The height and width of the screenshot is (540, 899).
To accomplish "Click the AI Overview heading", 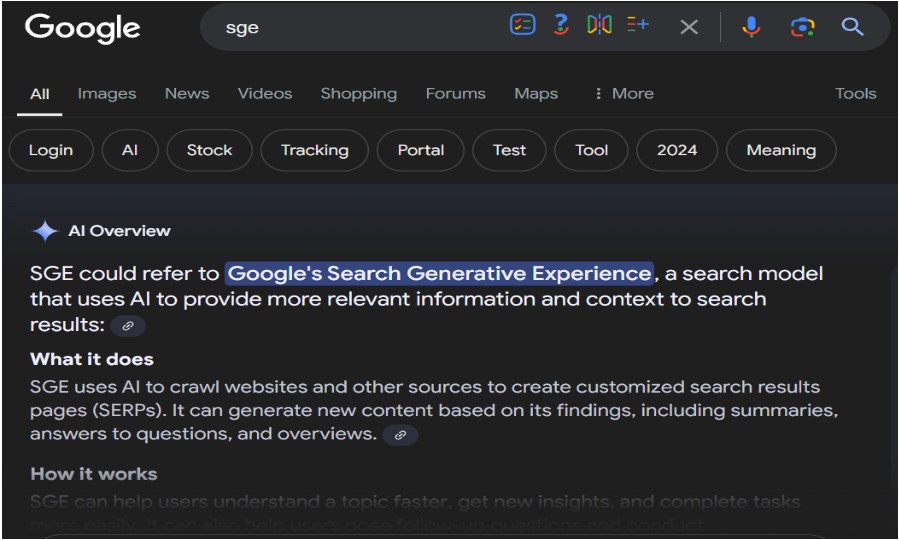I will (x=119, y=231).
